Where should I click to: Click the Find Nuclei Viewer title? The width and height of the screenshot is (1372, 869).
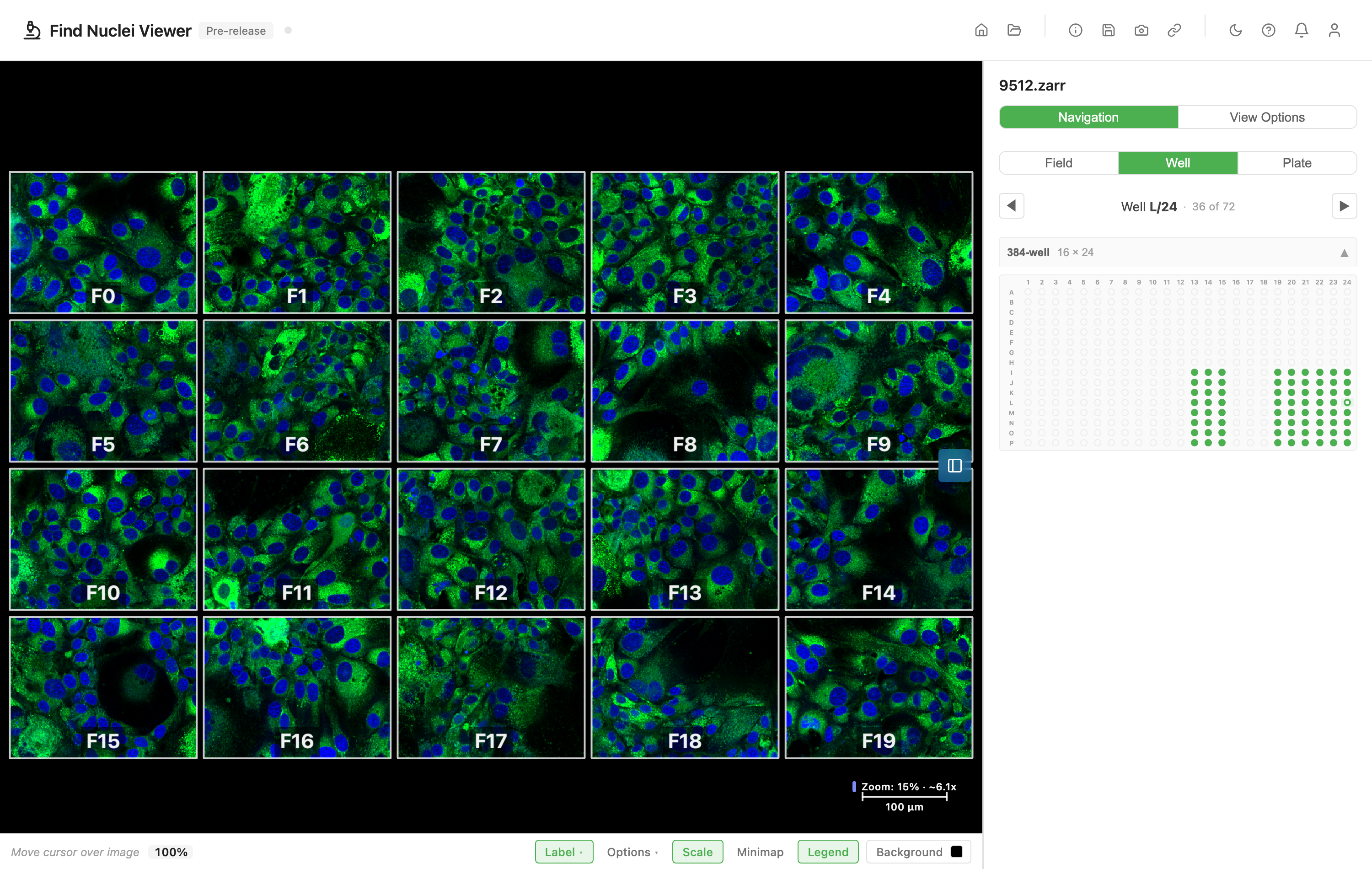pyautogui.click(x=120, y=31)
